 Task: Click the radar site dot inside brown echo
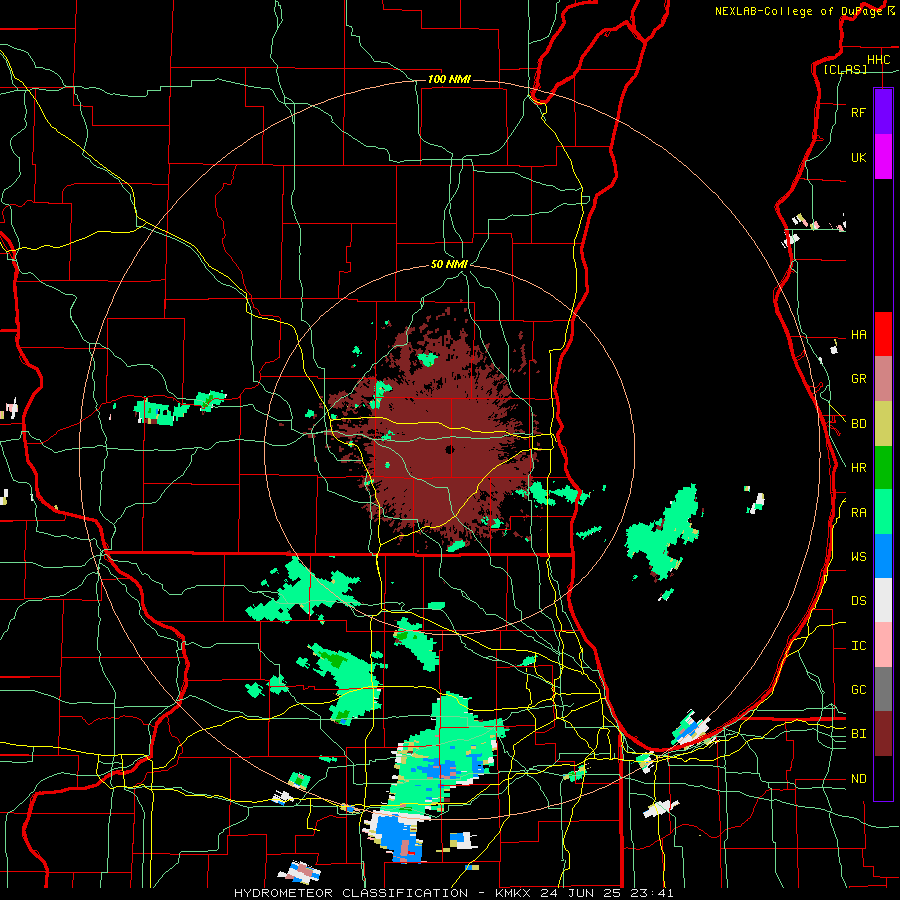[450, 449]
